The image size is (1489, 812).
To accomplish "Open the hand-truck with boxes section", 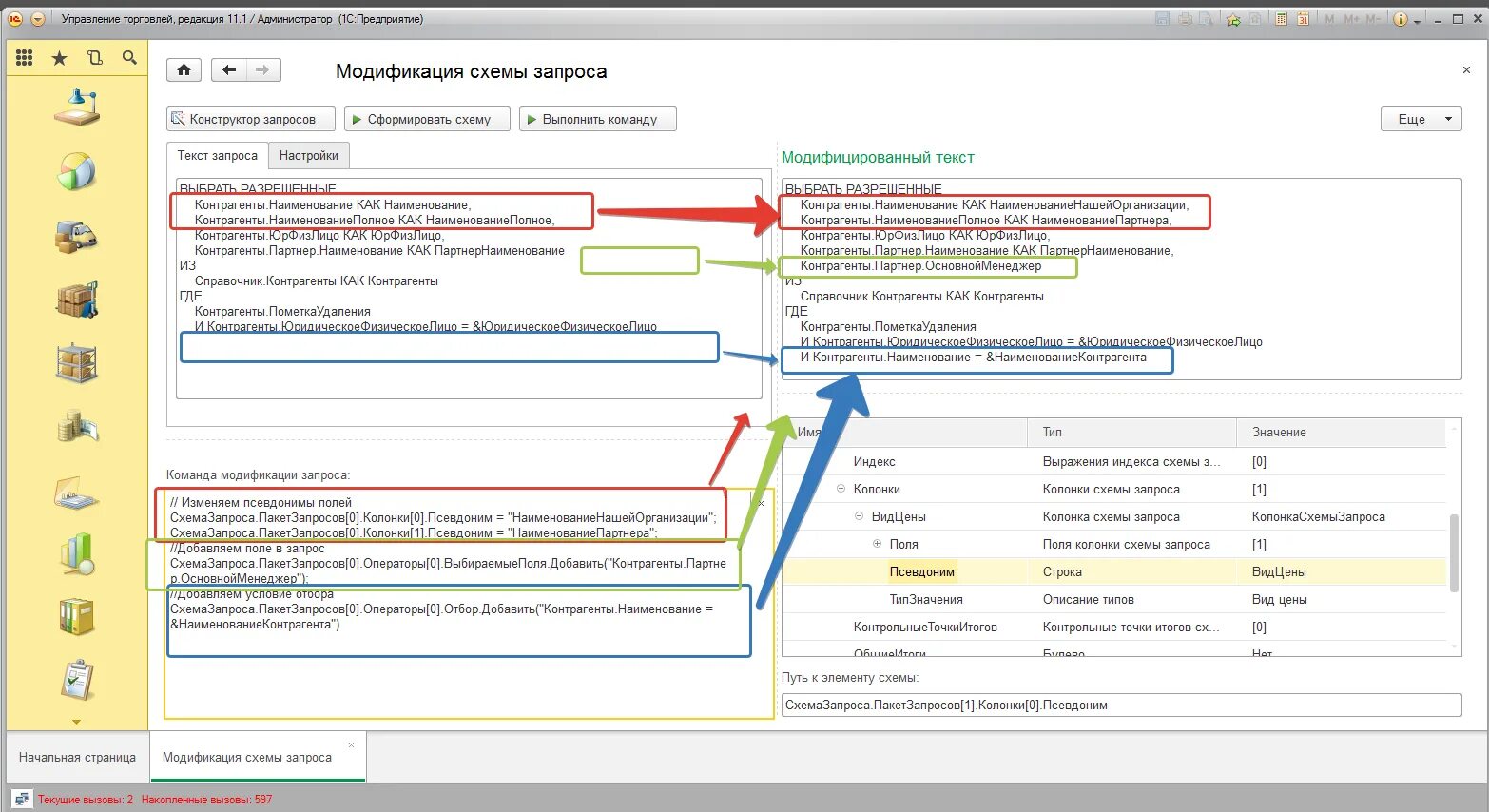I will [77, 300].
